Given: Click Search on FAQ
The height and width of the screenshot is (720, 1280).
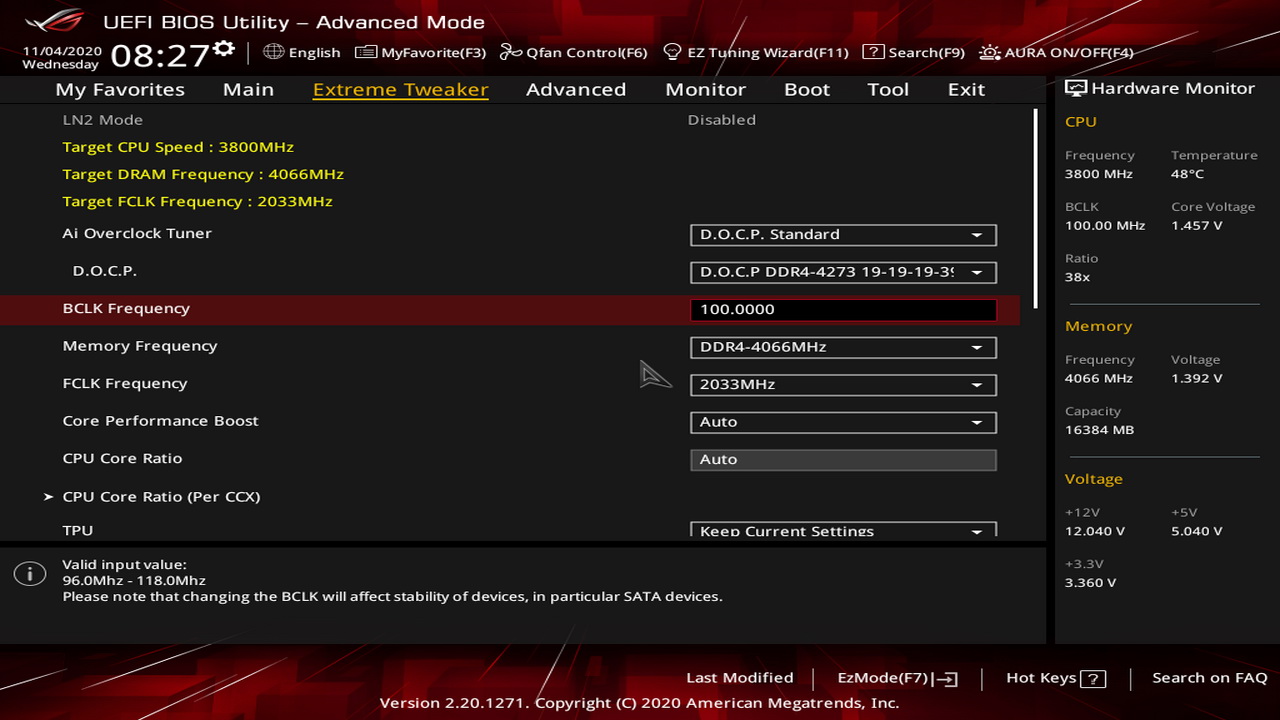Looking at the screenshot, I should [1209, 677].
